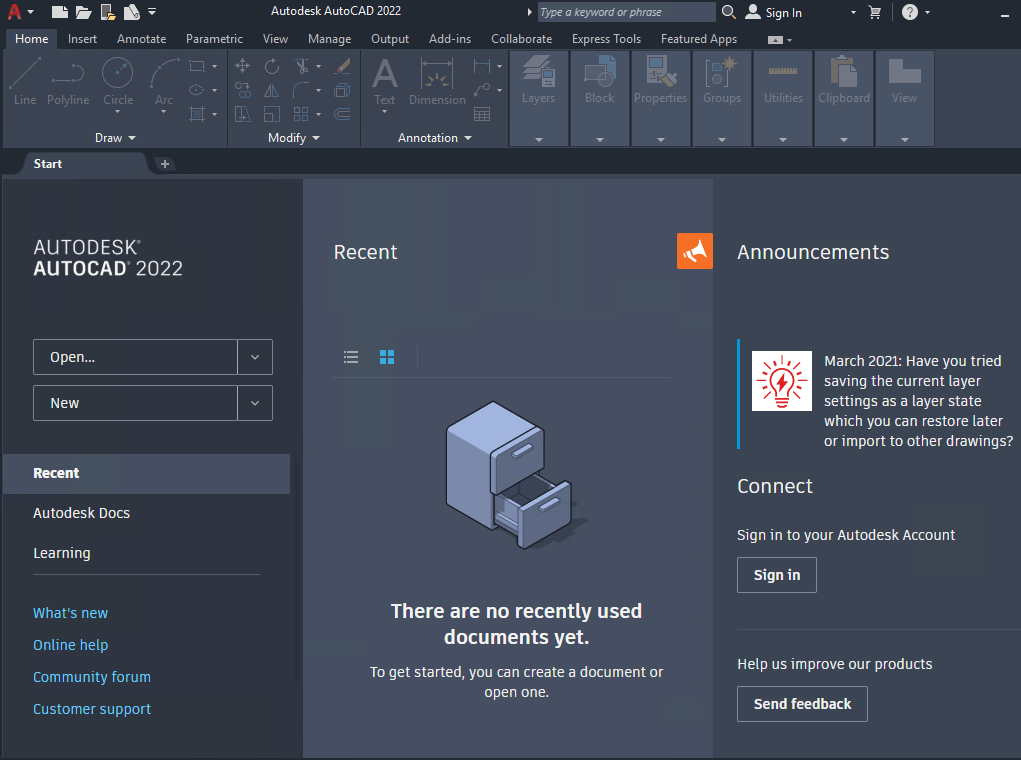1021x760 pixels.
Task: Select the Linear dimension tool
Action: (x=482, y=66)
